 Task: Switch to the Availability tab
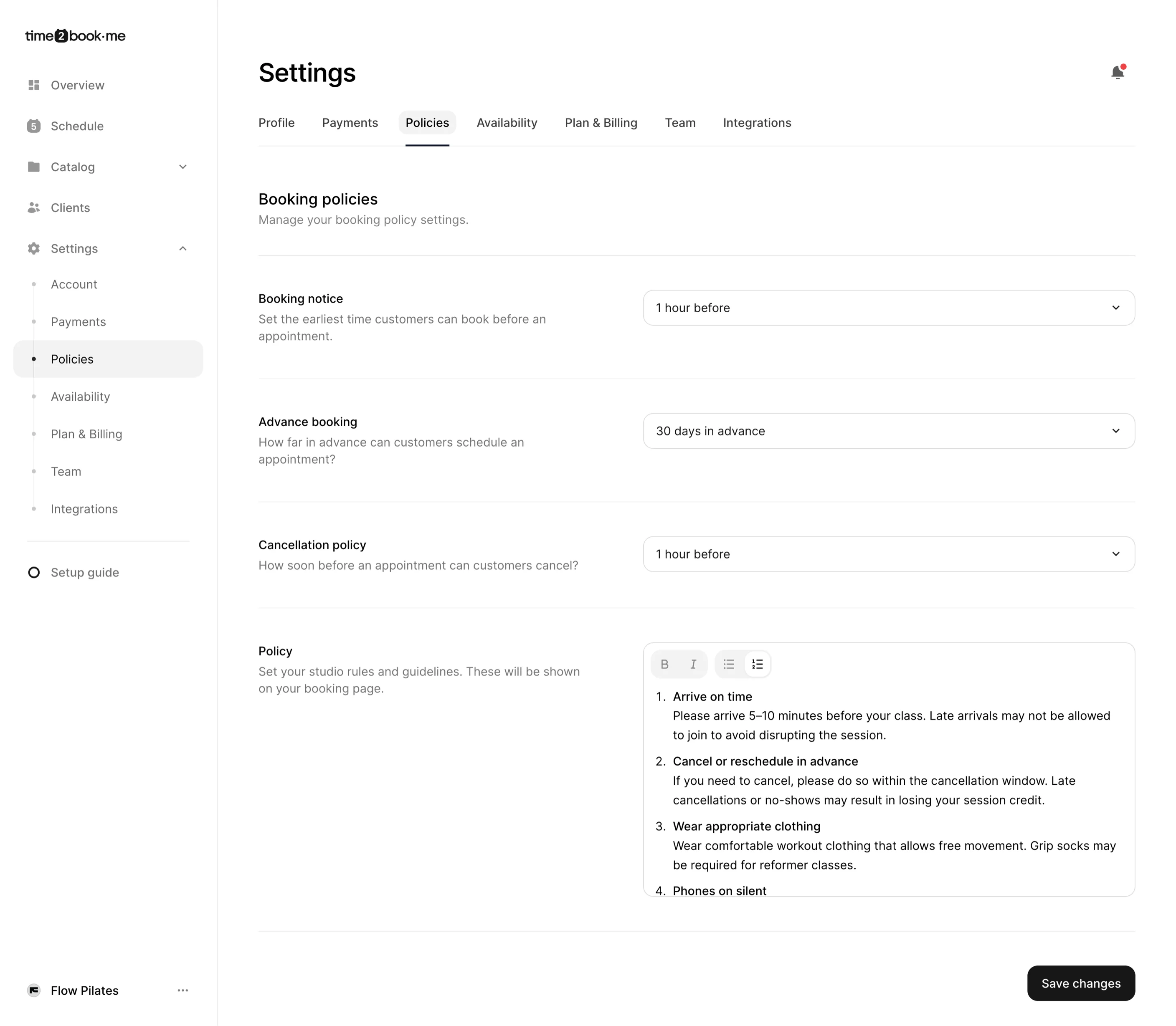[507, 123]
